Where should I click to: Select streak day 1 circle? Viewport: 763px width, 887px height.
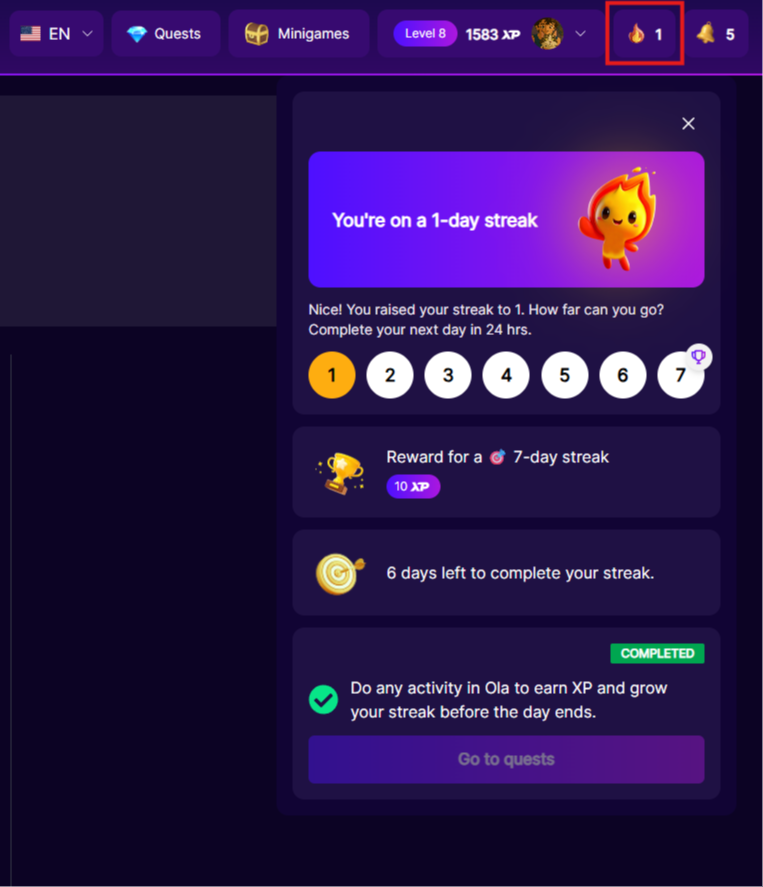pyautogui.click(x=332, y=375)
